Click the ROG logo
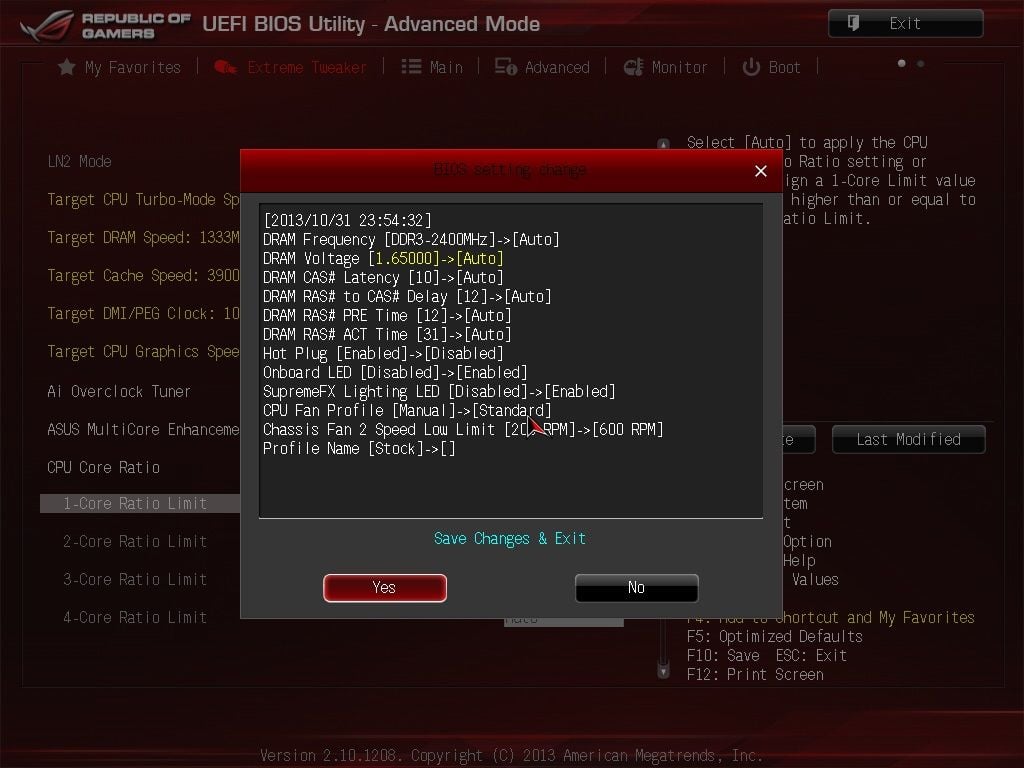 pos(46,25)
